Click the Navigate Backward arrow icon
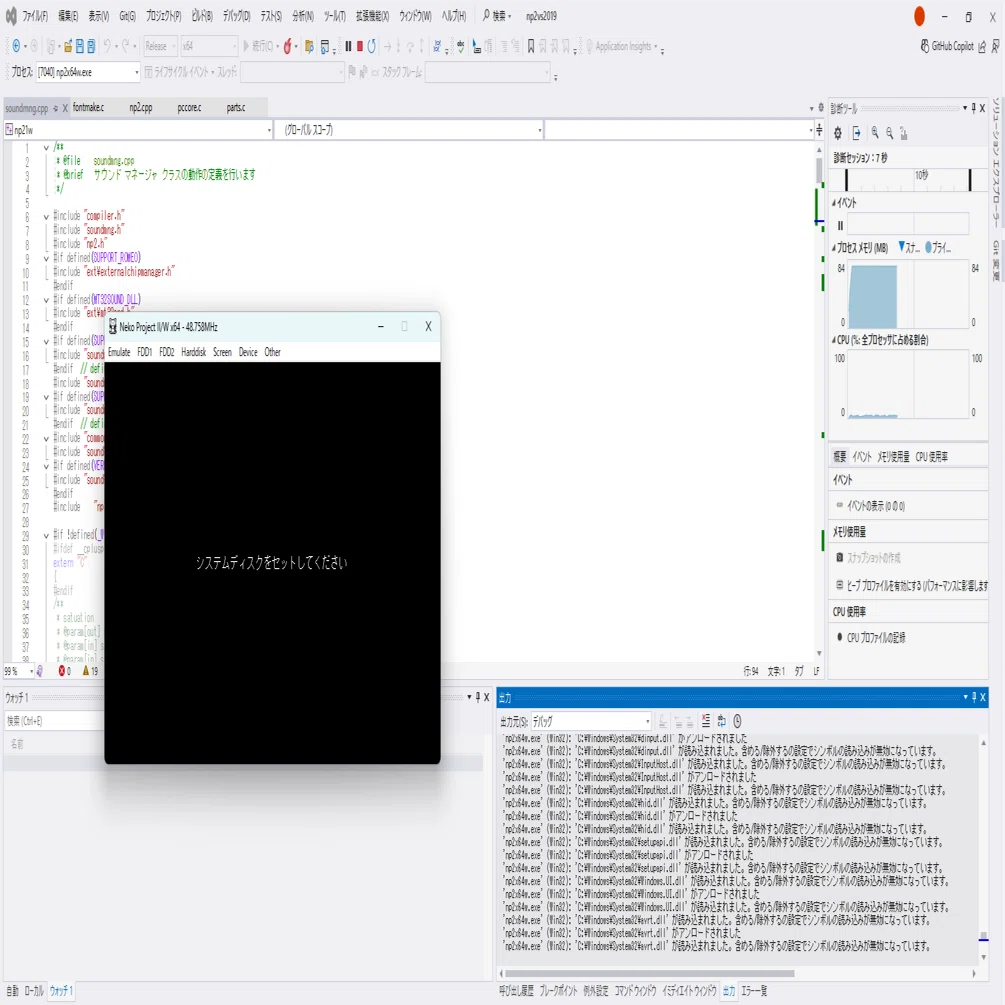 [x=16, y=46]
